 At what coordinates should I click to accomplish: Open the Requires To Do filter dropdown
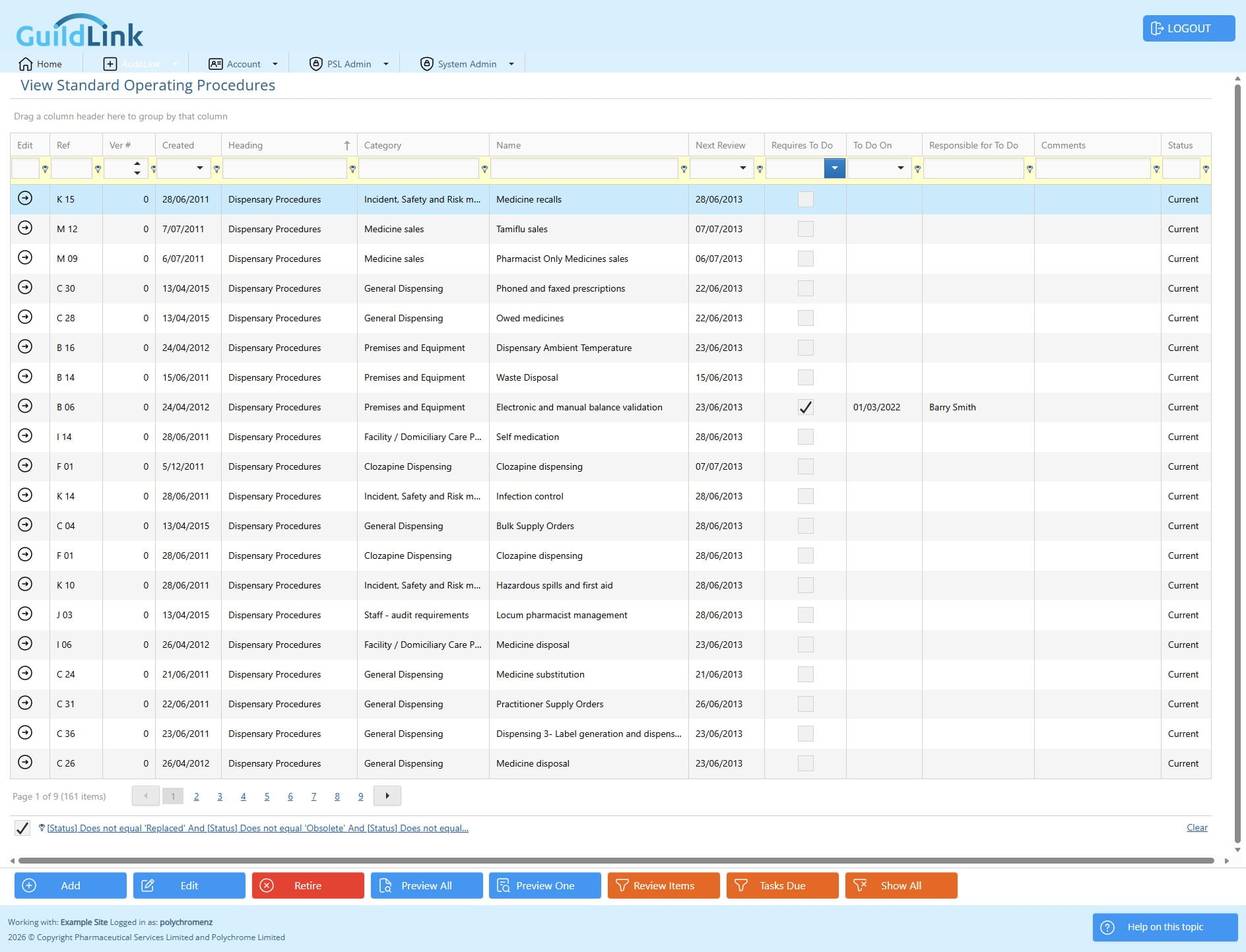coord(835,168)
